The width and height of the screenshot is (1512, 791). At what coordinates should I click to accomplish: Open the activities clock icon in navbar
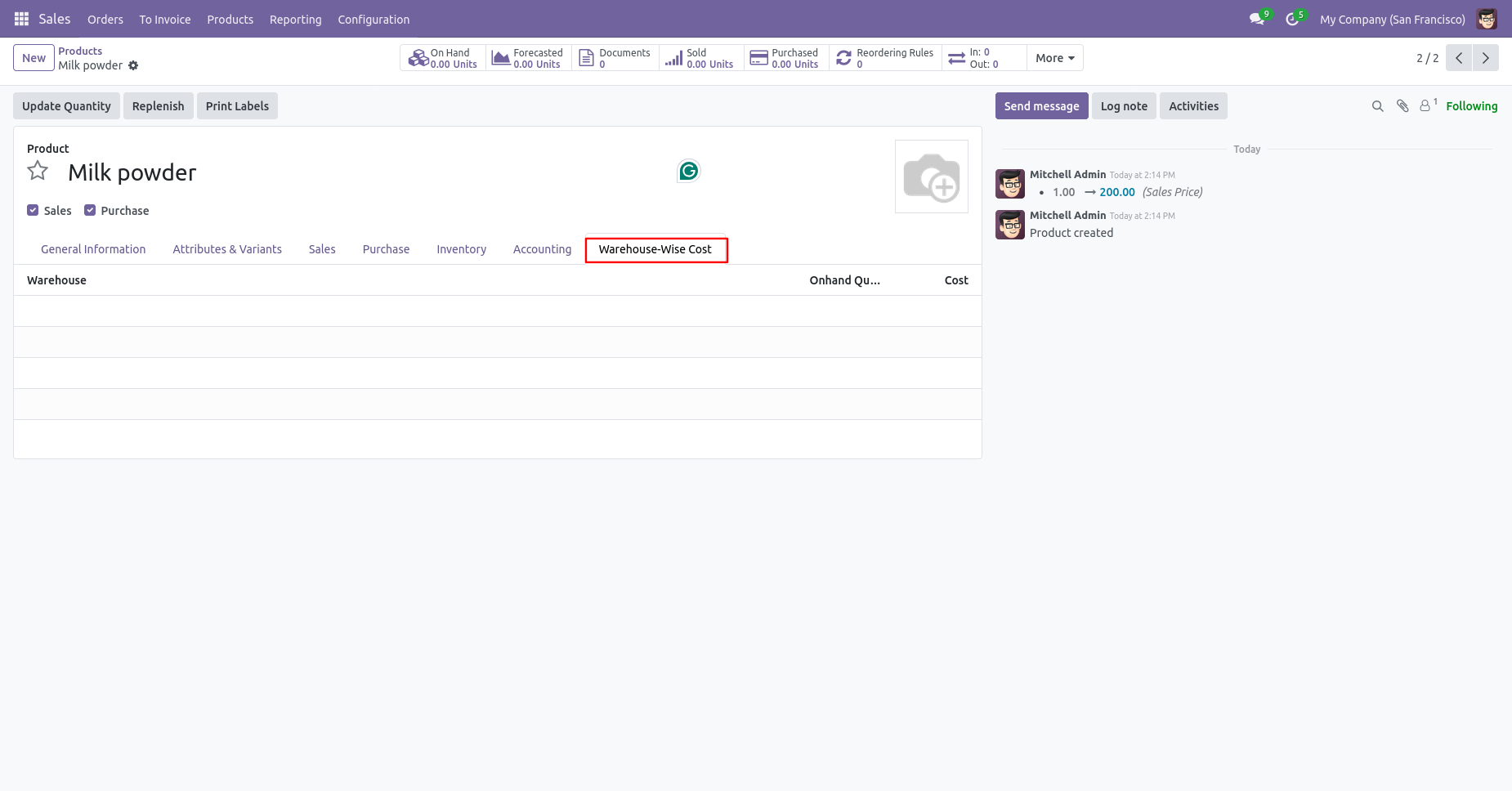pyautogui.click(x=1292, y=19)
